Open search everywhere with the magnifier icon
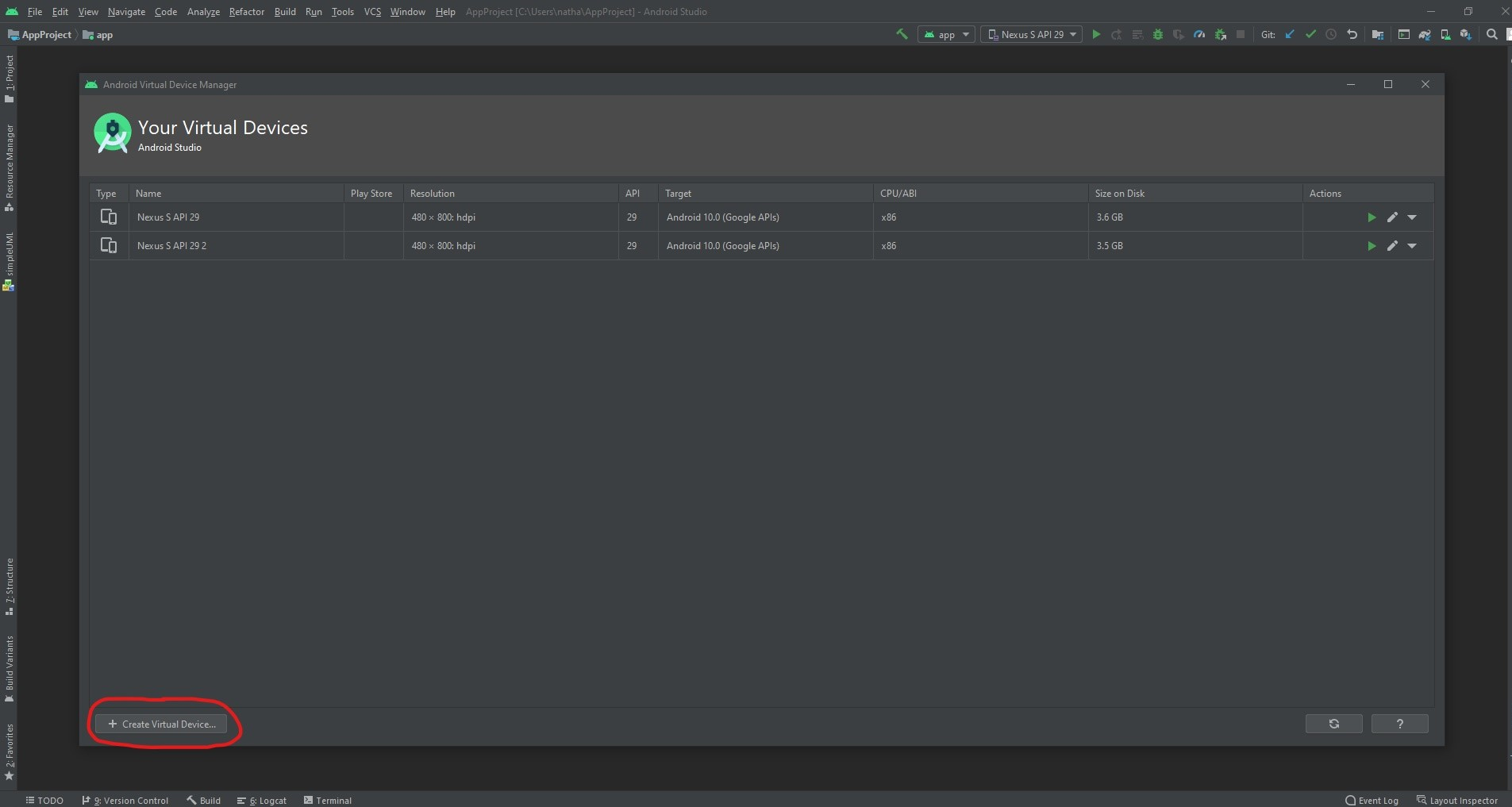1512x807 pixels. pos(1491,34)
